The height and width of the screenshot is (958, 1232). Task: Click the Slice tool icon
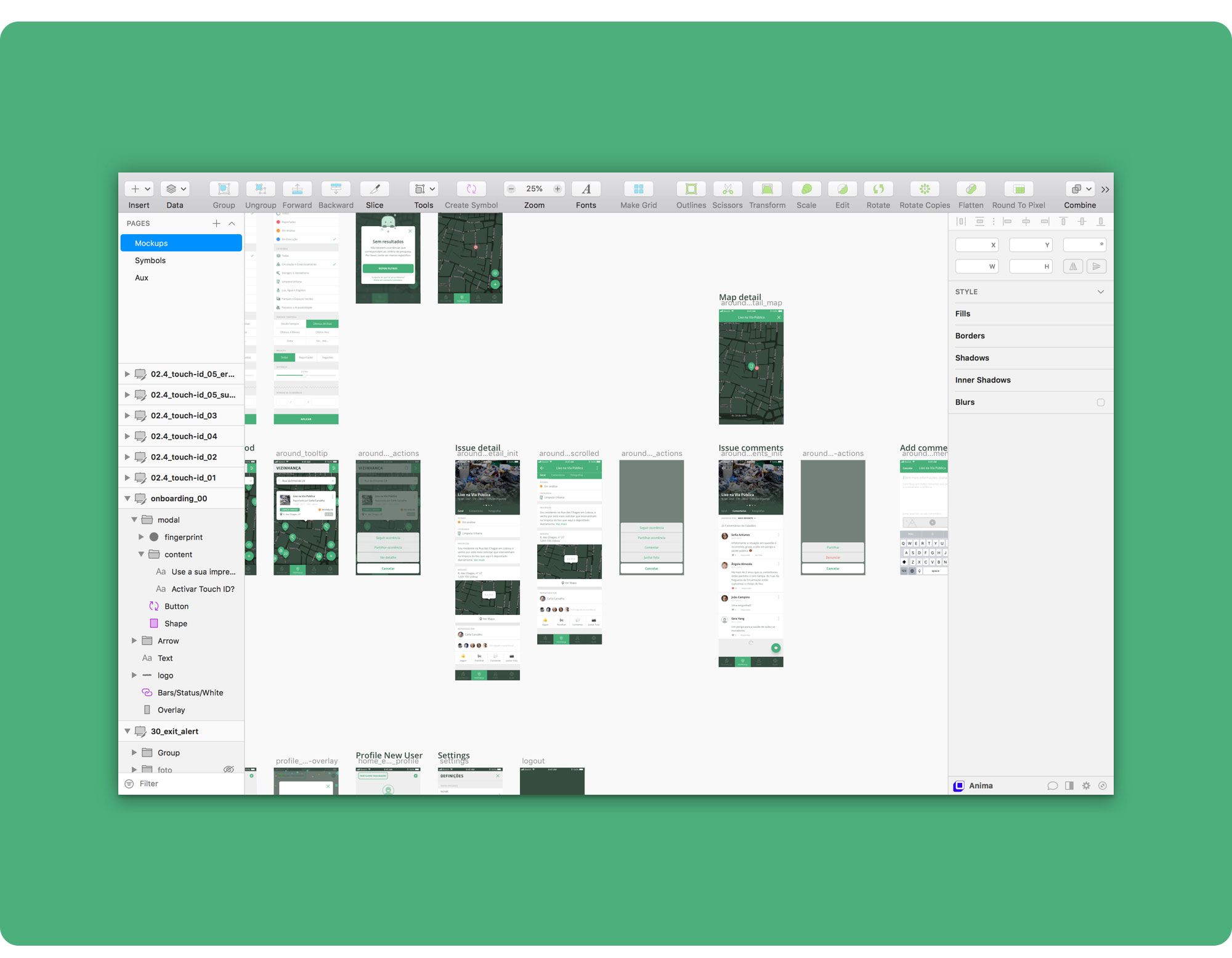[375, 189]
